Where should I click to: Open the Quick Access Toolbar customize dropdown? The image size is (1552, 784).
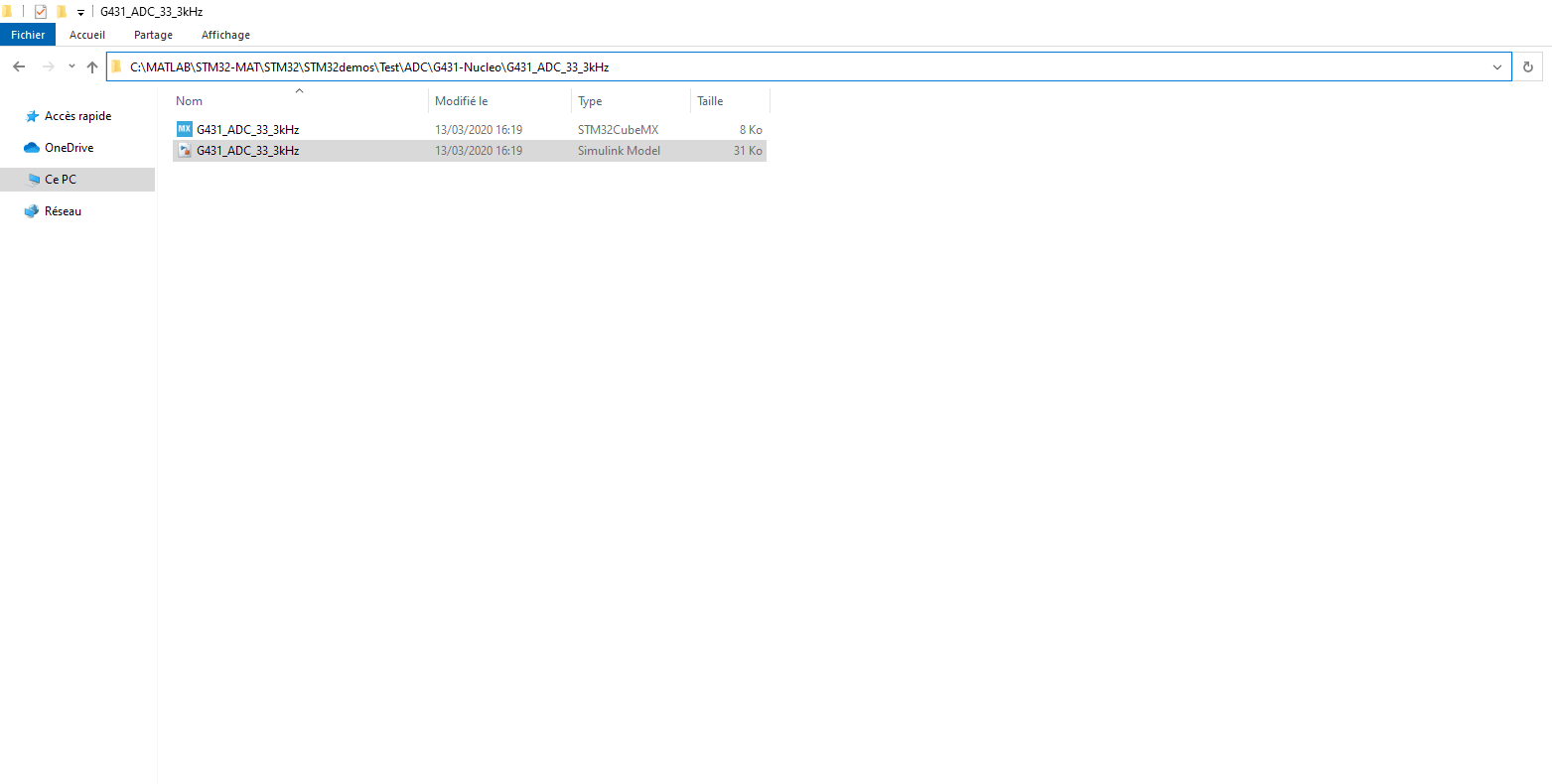point(80,13)
